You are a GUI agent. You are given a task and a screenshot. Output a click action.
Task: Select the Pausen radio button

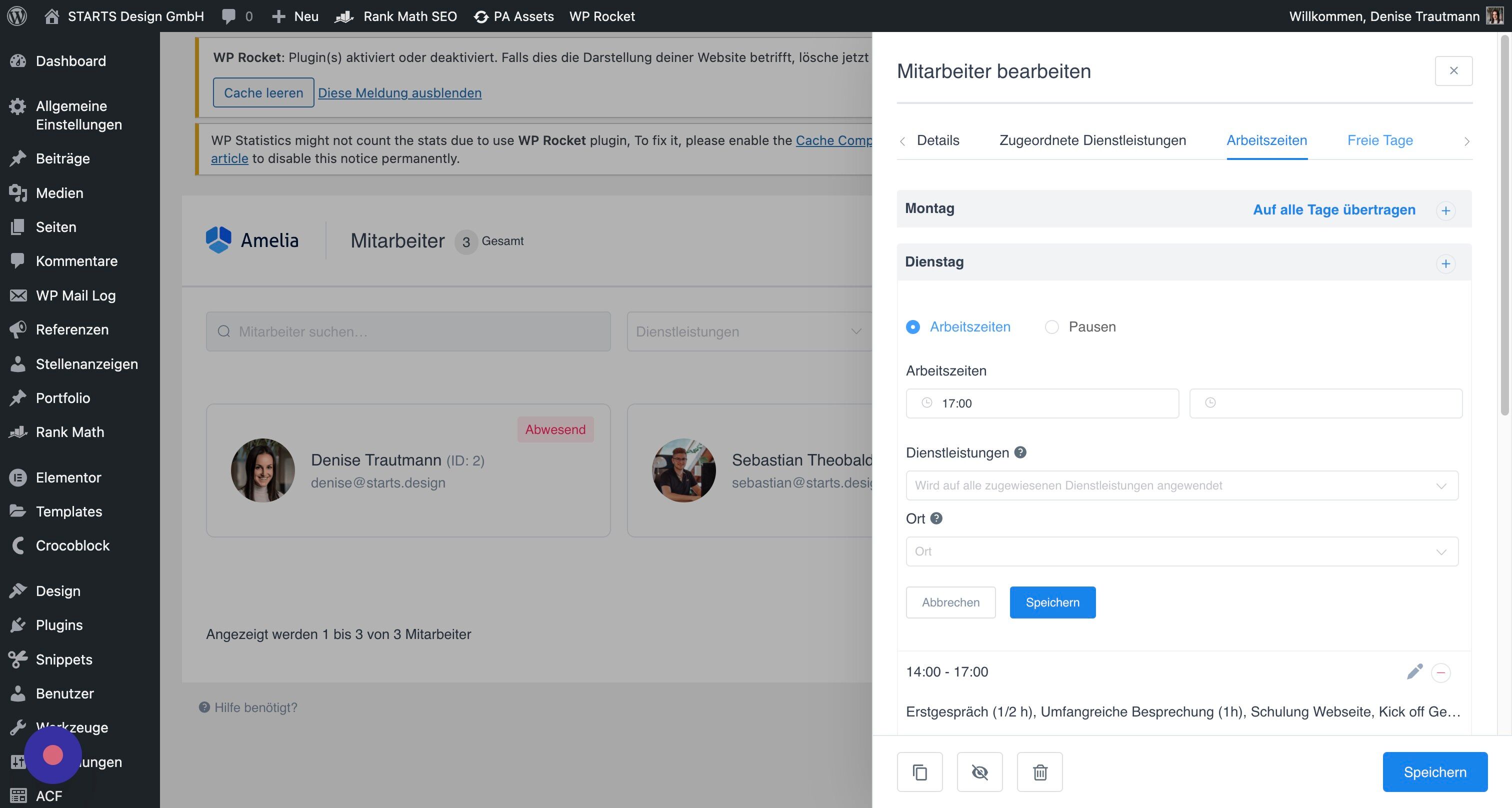click(x=1051, y=327)
